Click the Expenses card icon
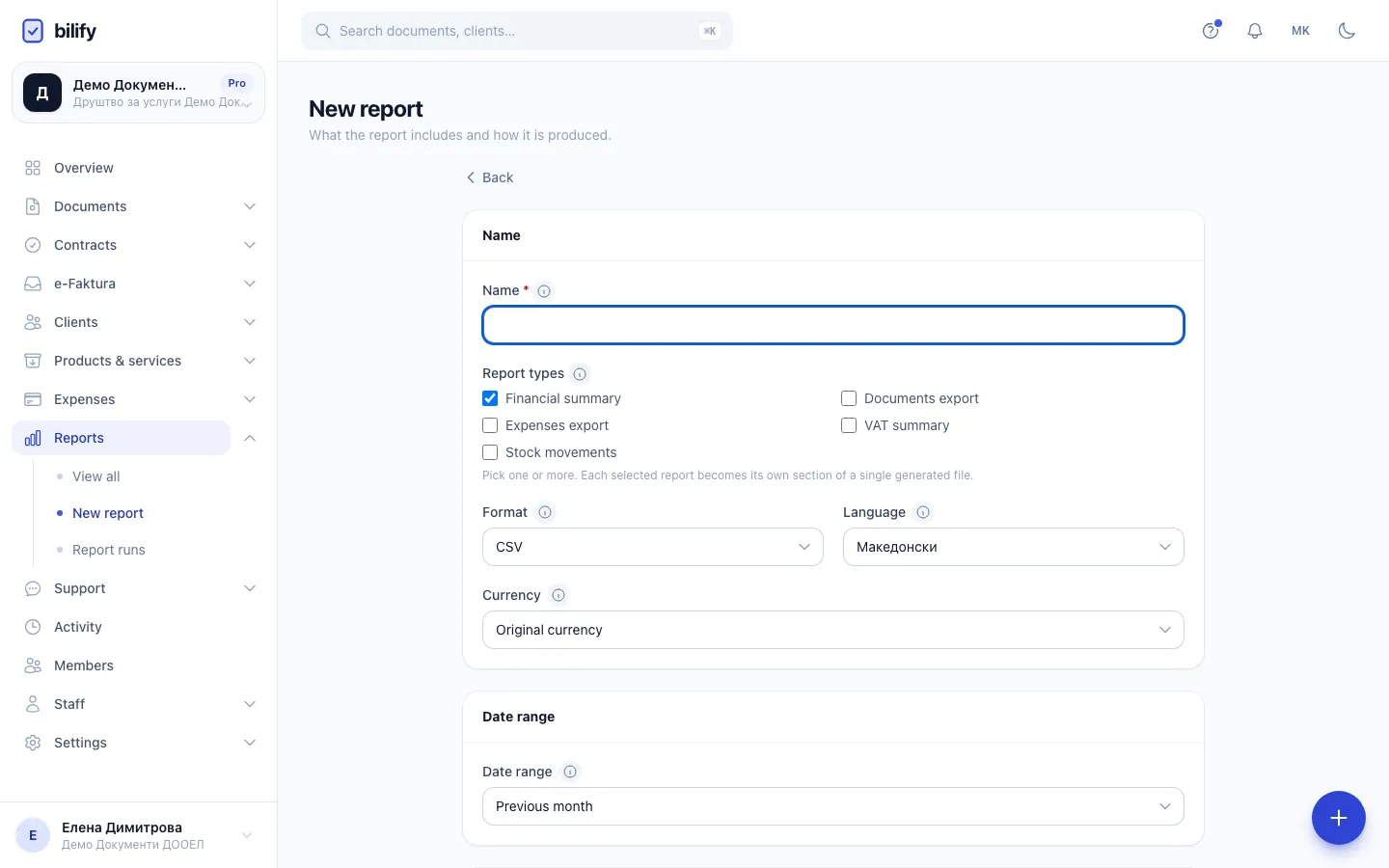This screenshot has height=868, width=1389. tap(33, 399)
